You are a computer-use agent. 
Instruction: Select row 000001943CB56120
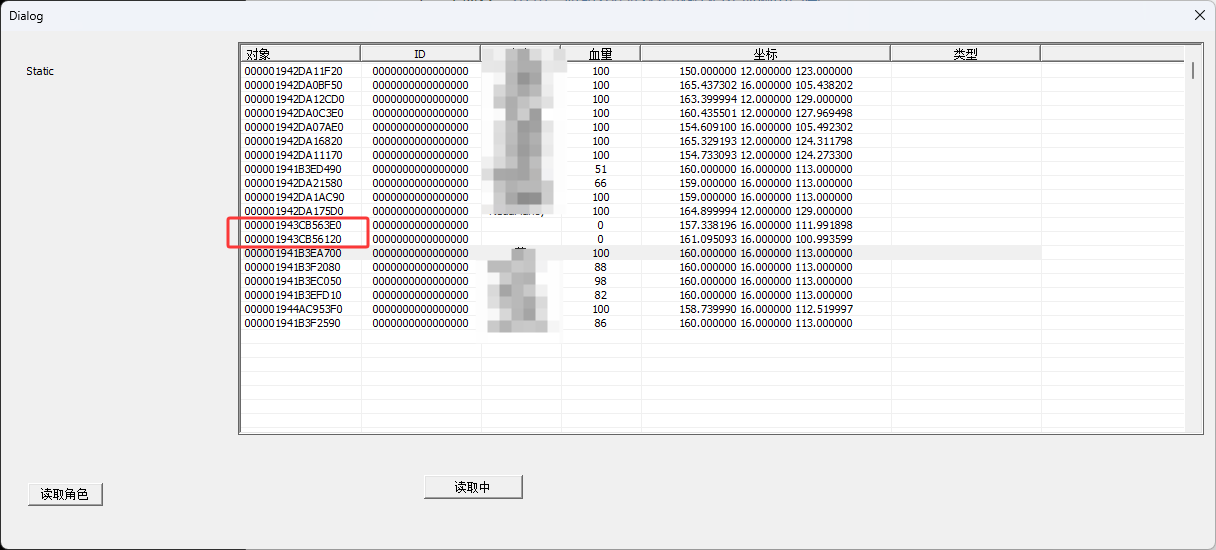pos(641,239)
